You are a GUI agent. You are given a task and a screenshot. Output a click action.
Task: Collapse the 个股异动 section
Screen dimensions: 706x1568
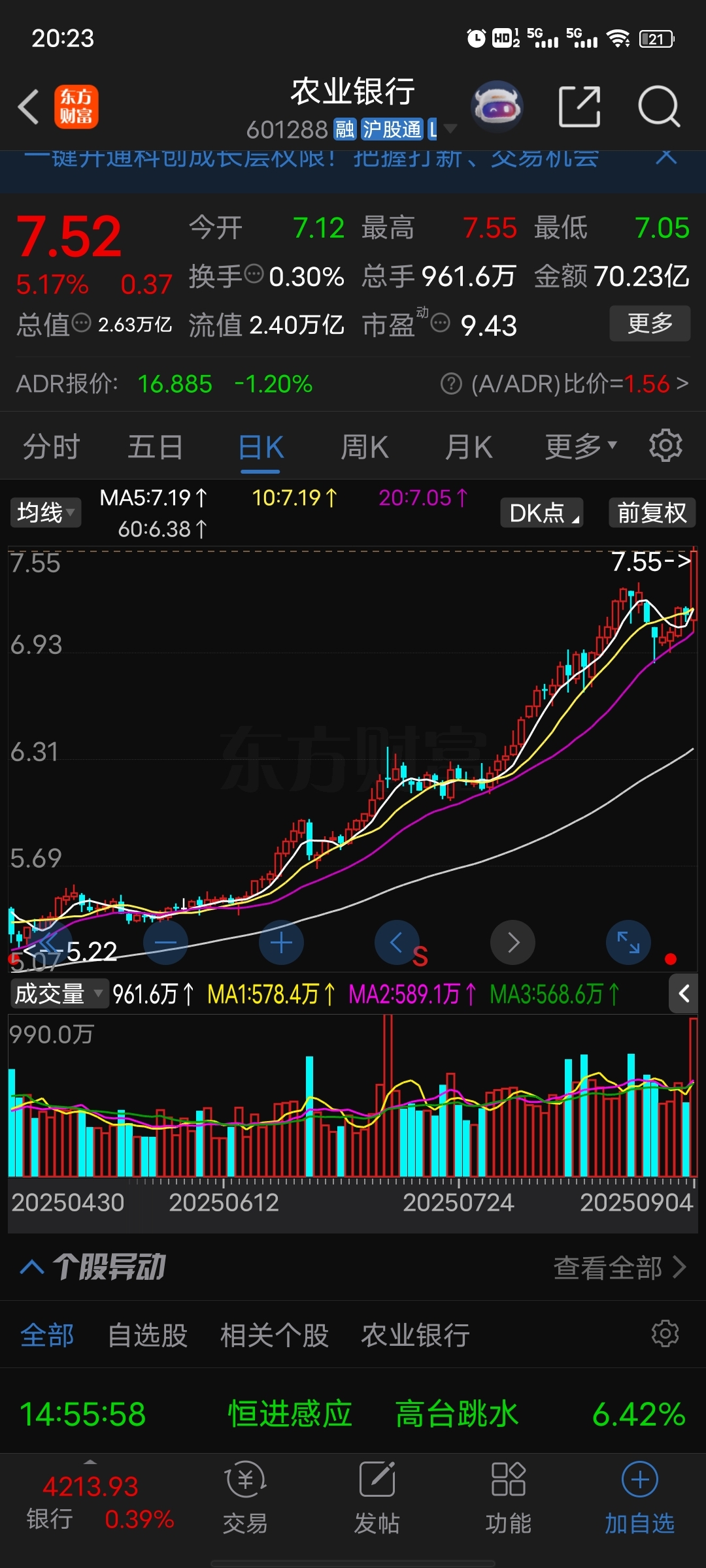click(x=32, y=1267)
